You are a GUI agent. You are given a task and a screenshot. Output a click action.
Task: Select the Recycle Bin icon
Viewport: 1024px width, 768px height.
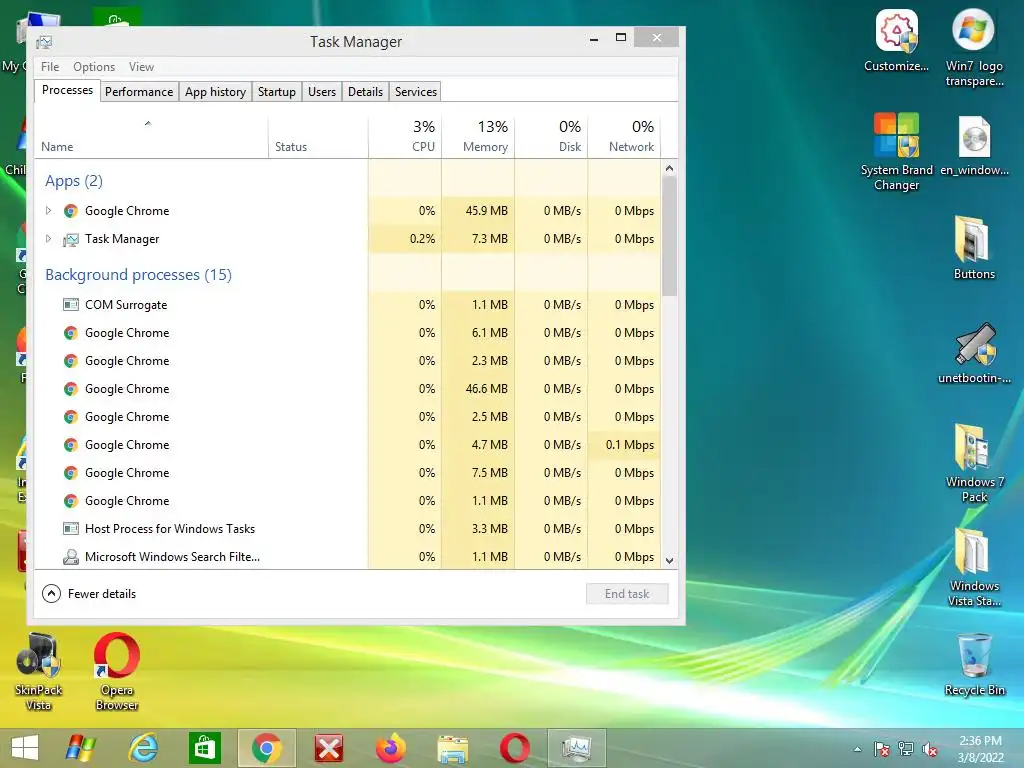coord(974,665)
